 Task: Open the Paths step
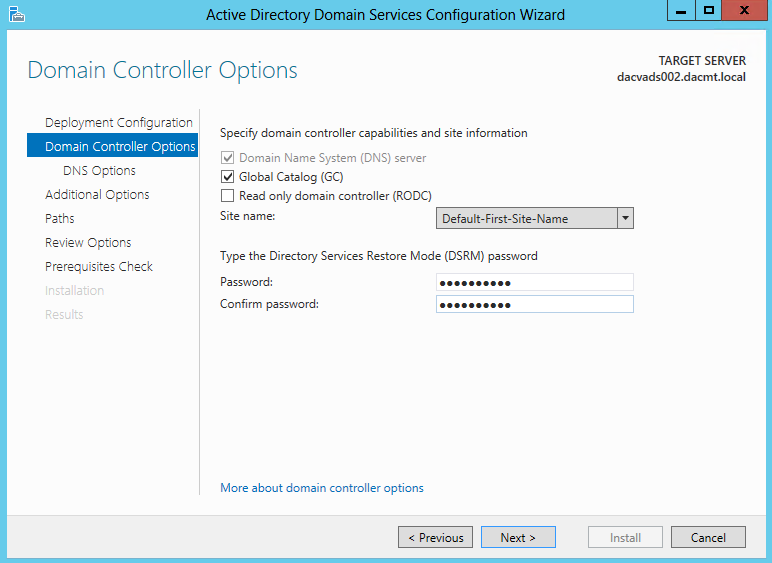pyautogui.click(x=60, y=219)
